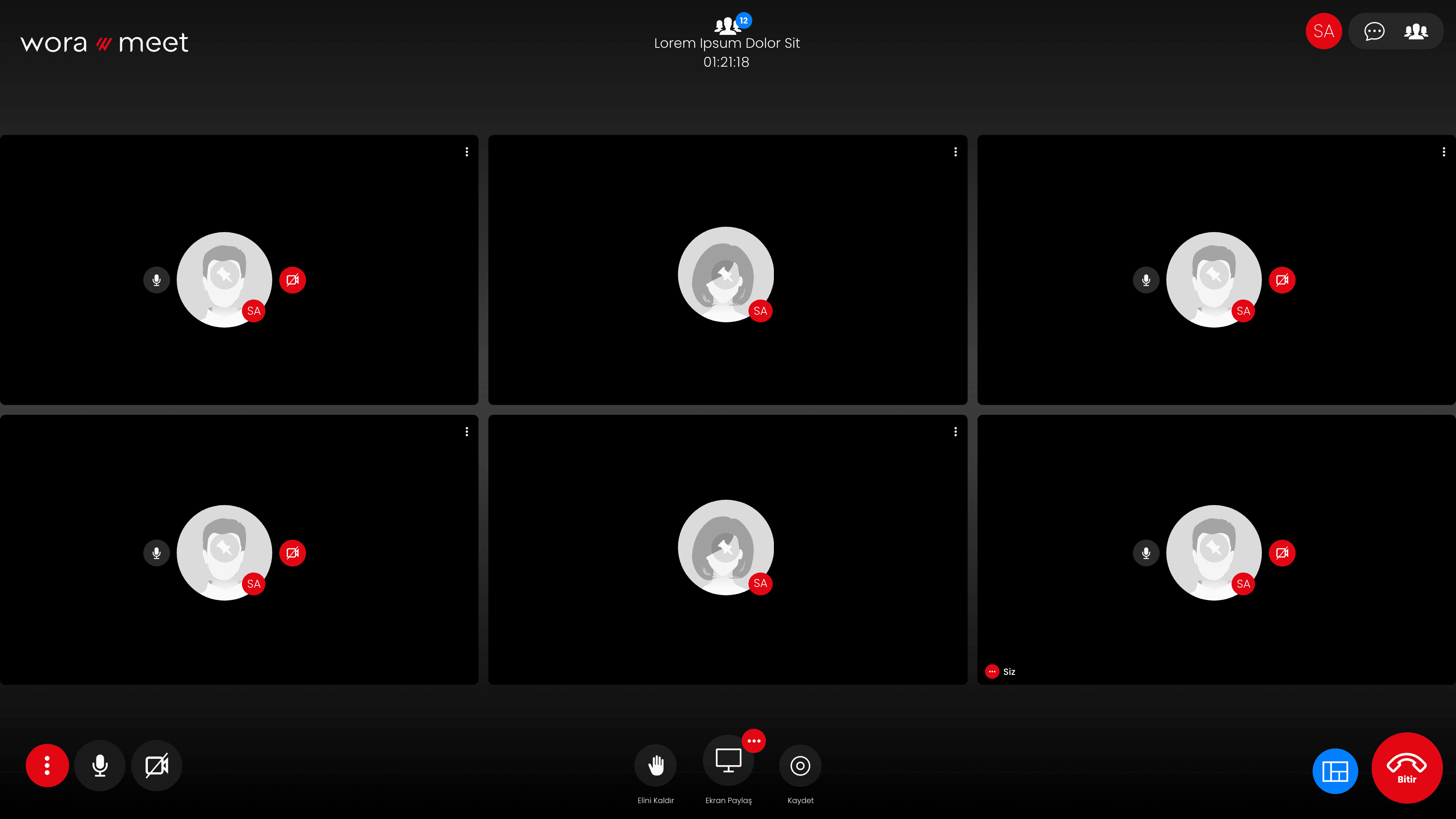This screenshot has width=1456, height=819.
Task: Open the chat panel icon
Action: coord(1374,31)
